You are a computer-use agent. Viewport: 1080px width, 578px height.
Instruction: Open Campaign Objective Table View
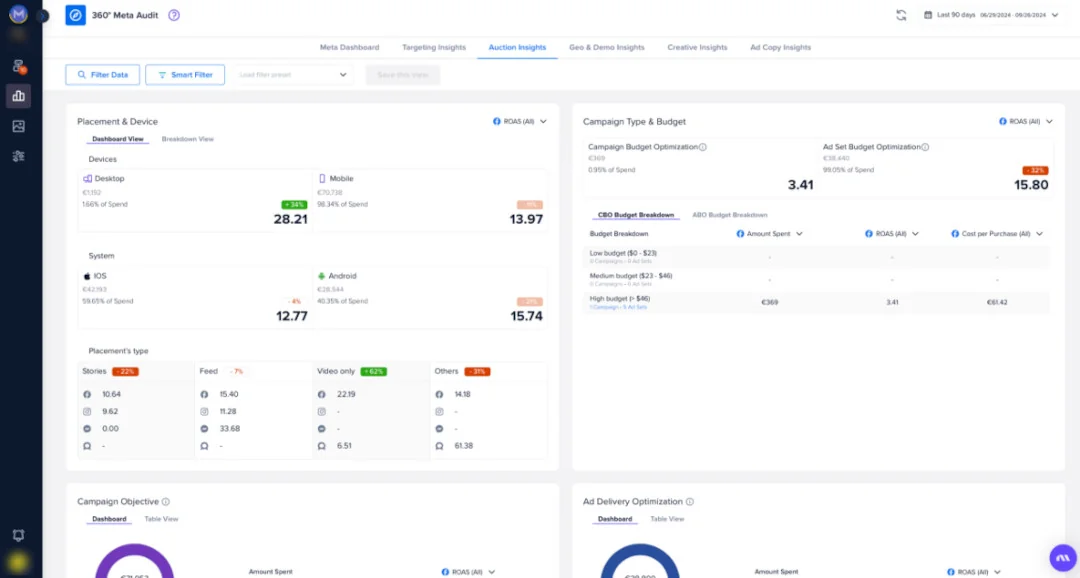click(x=161, y=519)
